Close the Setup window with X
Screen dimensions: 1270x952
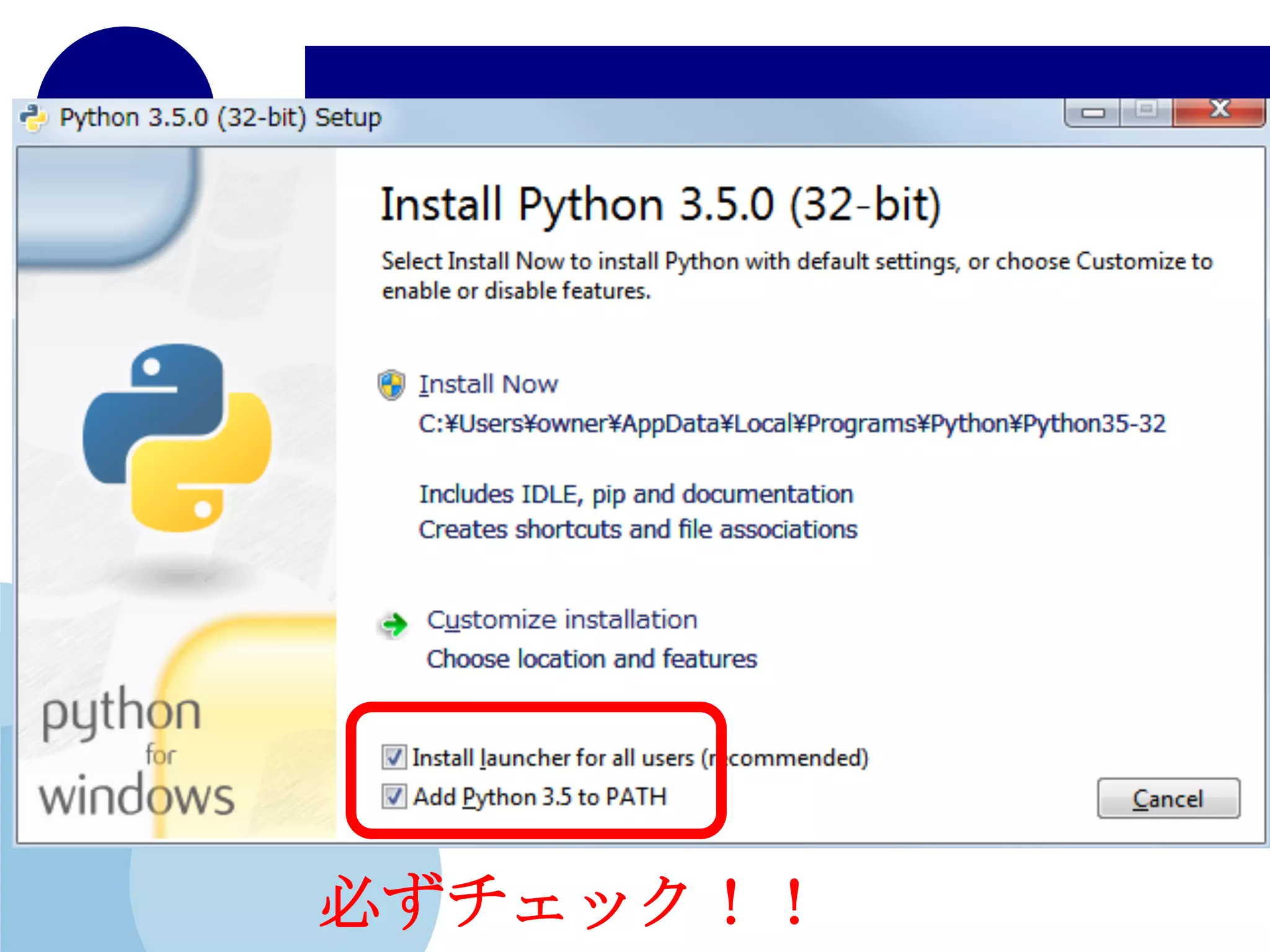[x=1219, y=112]
